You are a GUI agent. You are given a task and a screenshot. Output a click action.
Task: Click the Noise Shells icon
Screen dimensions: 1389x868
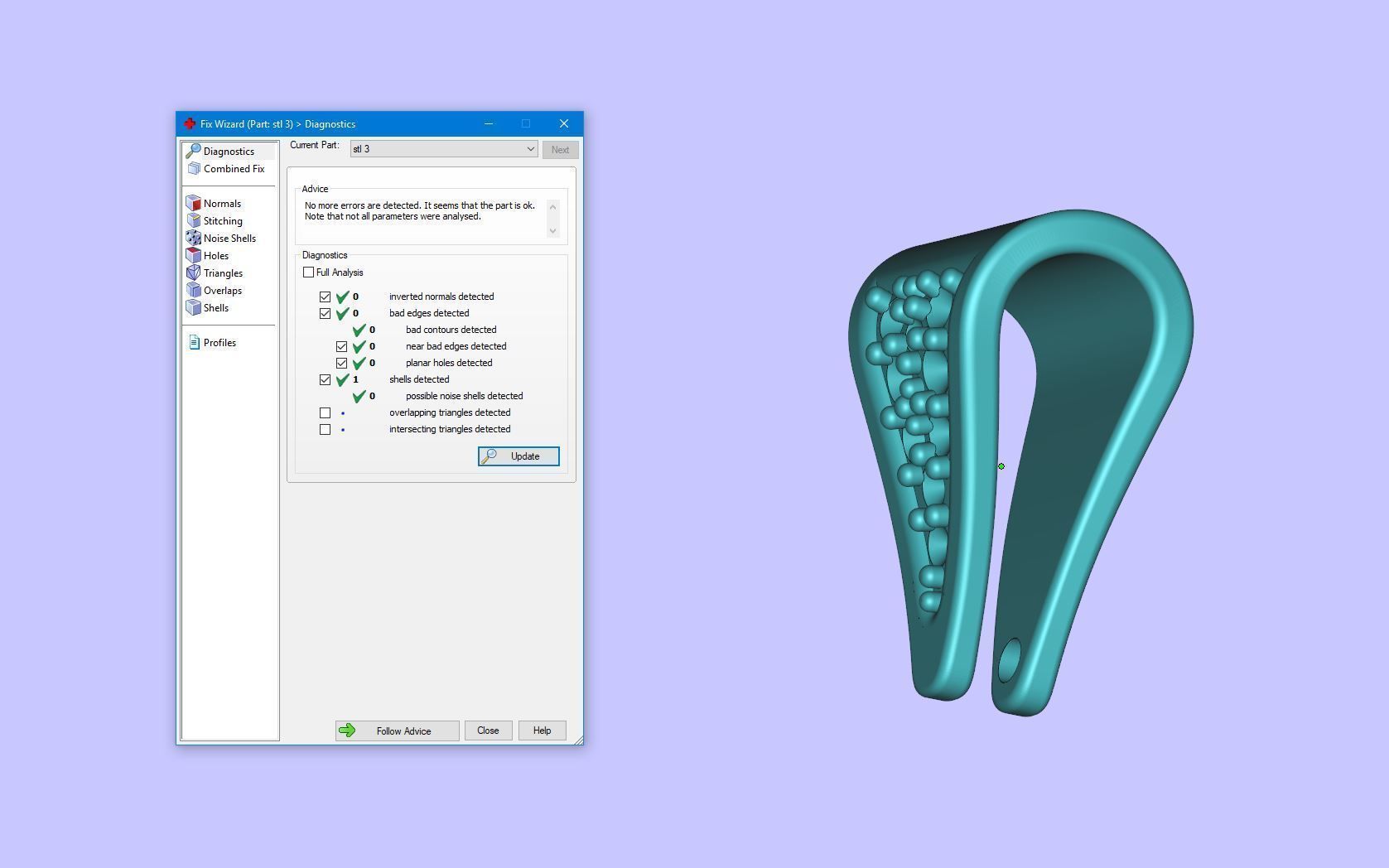[x=194, y=238]
